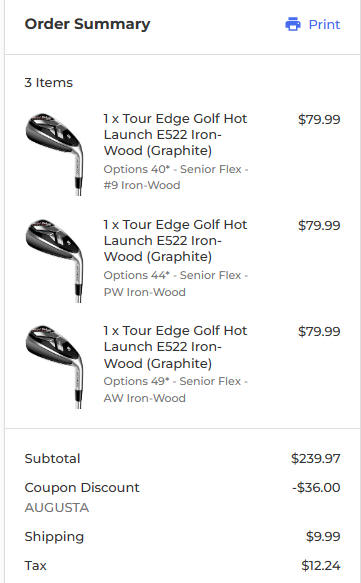Click the AUGUSTA coupon code

57,508
